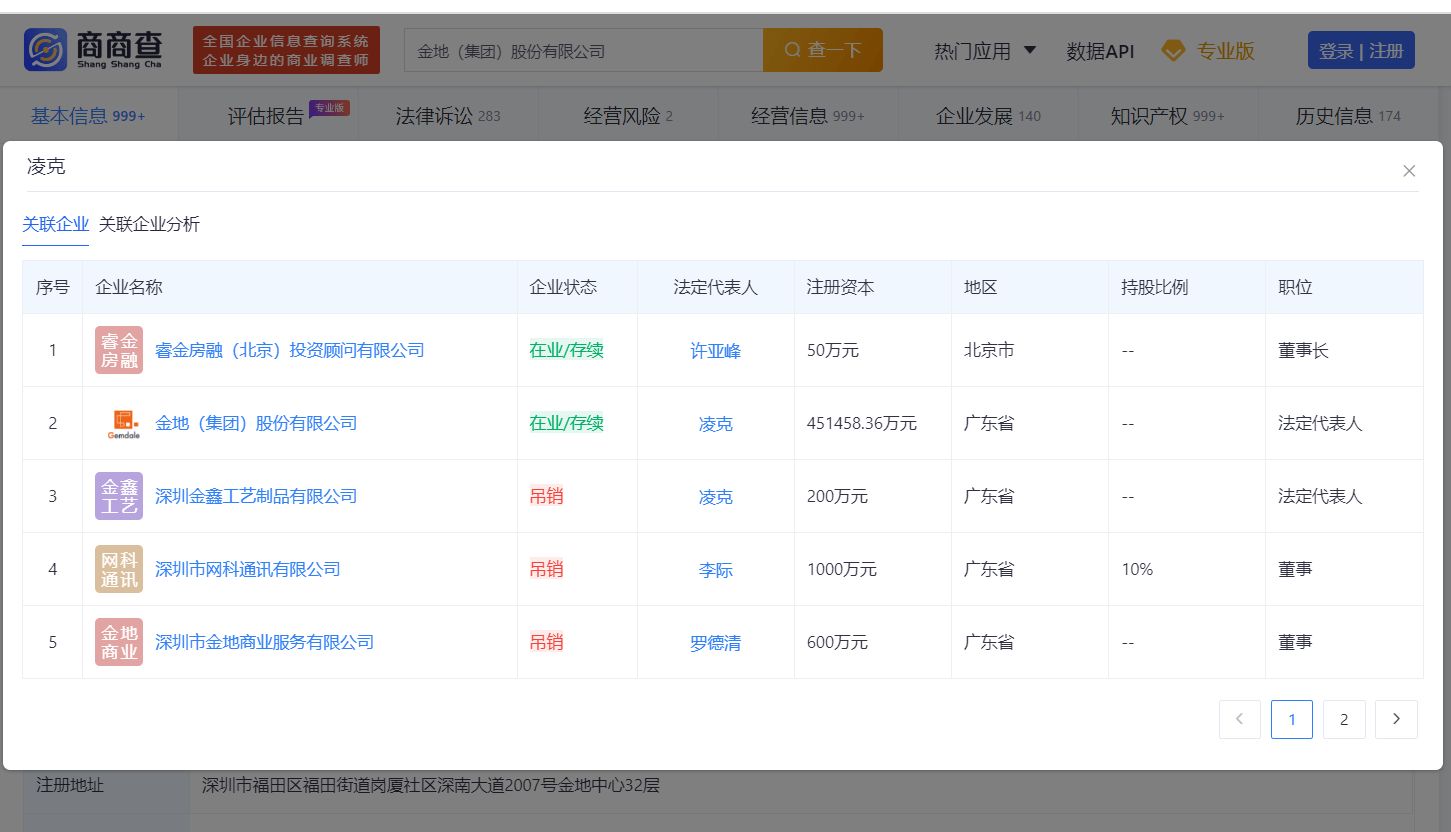
Task: Click the 吊销 status in 网科通讯 row
Action: [x=547, y=569]
